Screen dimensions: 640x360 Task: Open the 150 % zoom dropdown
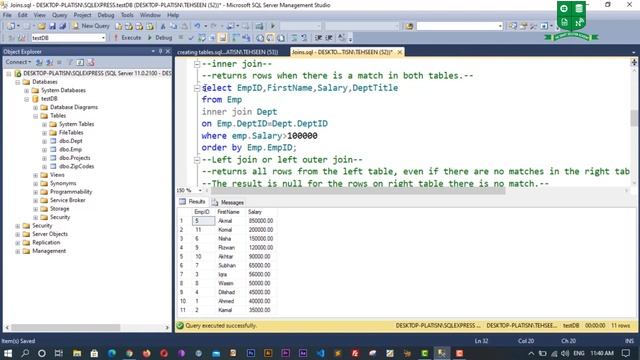click(x=200, y=190)
